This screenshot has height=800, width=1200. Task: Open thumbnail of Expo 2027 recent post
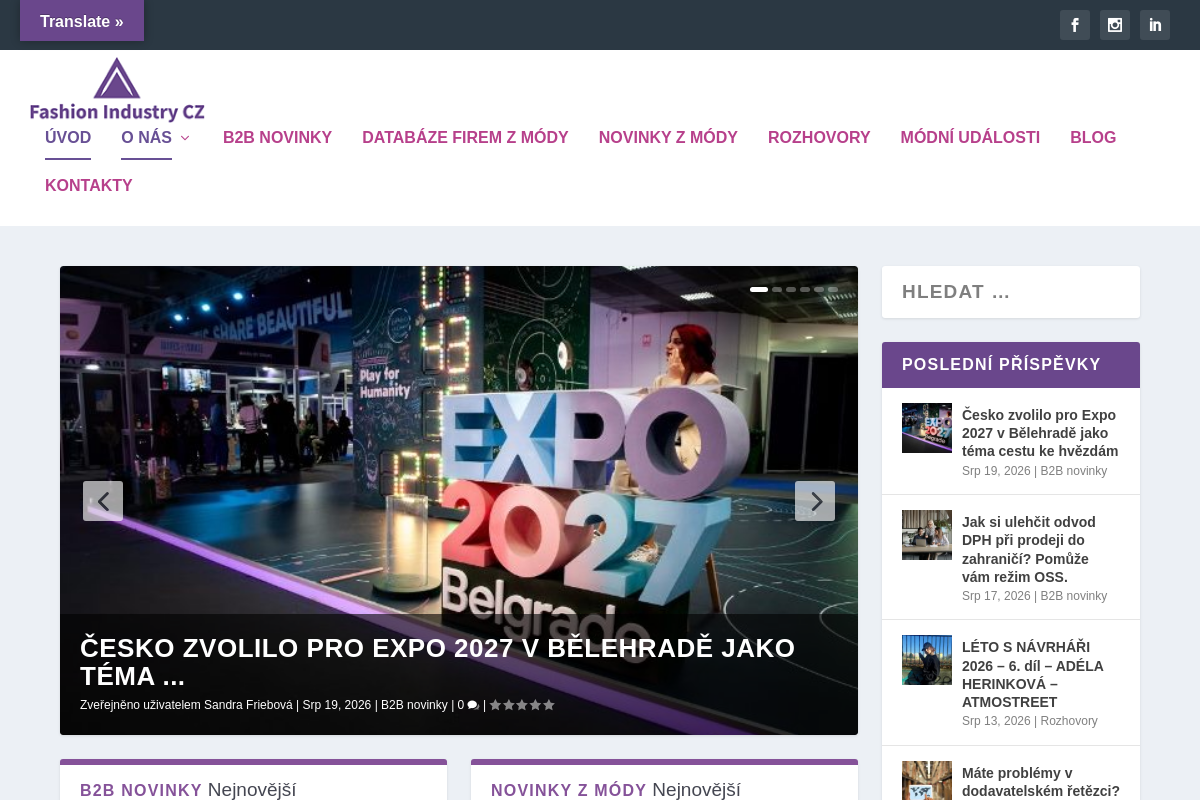tap(927, 428)
